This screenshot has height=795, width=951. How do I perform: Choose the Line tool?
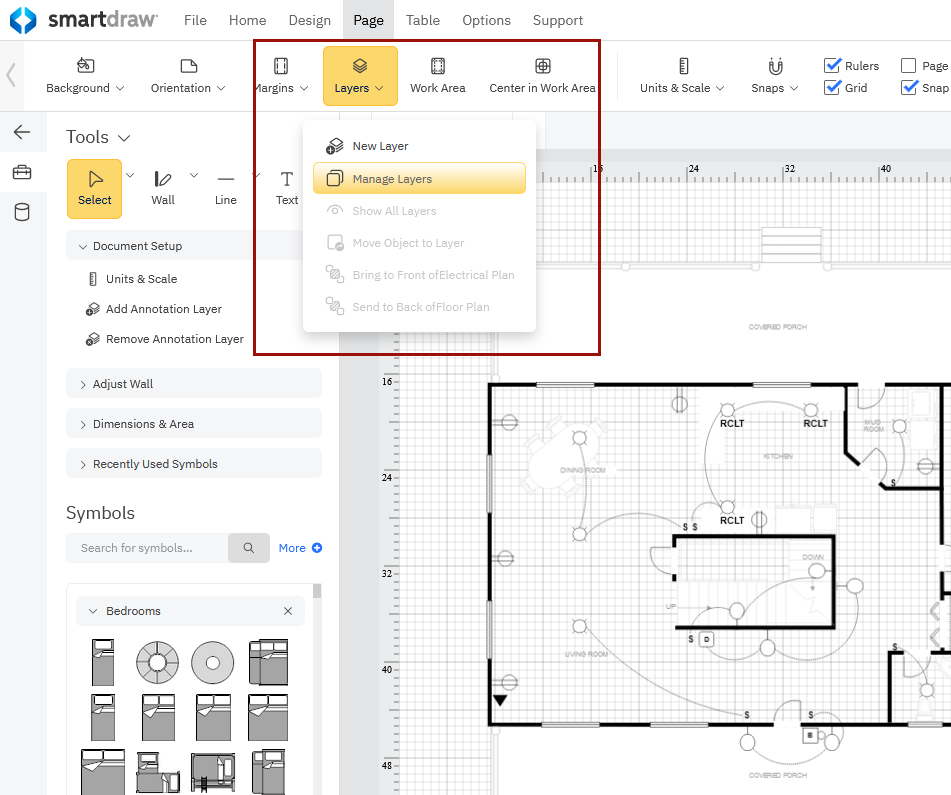click(x=226, y=187)
